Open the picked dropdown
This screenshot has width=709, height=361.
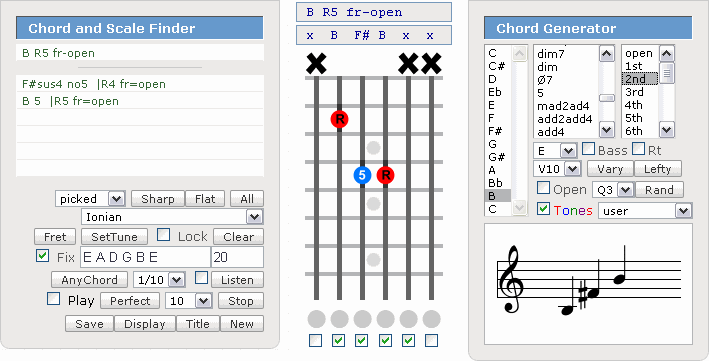[x=90, y=199]
